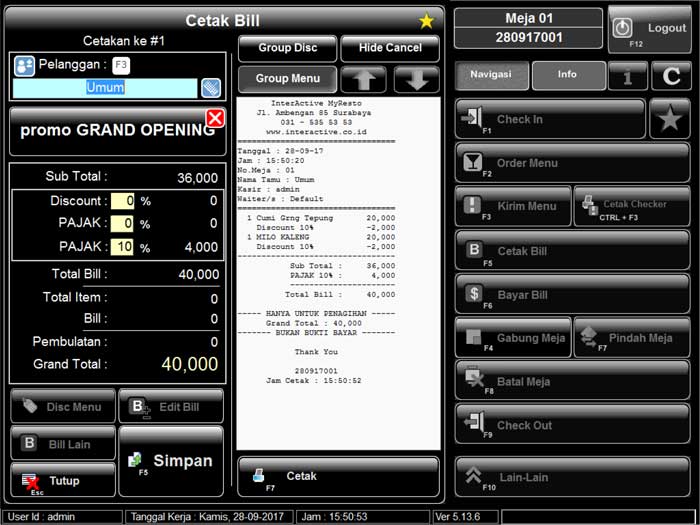The image size is (700, 525).
Task: Open the Group Disc selector
Action: click(287, 48)
